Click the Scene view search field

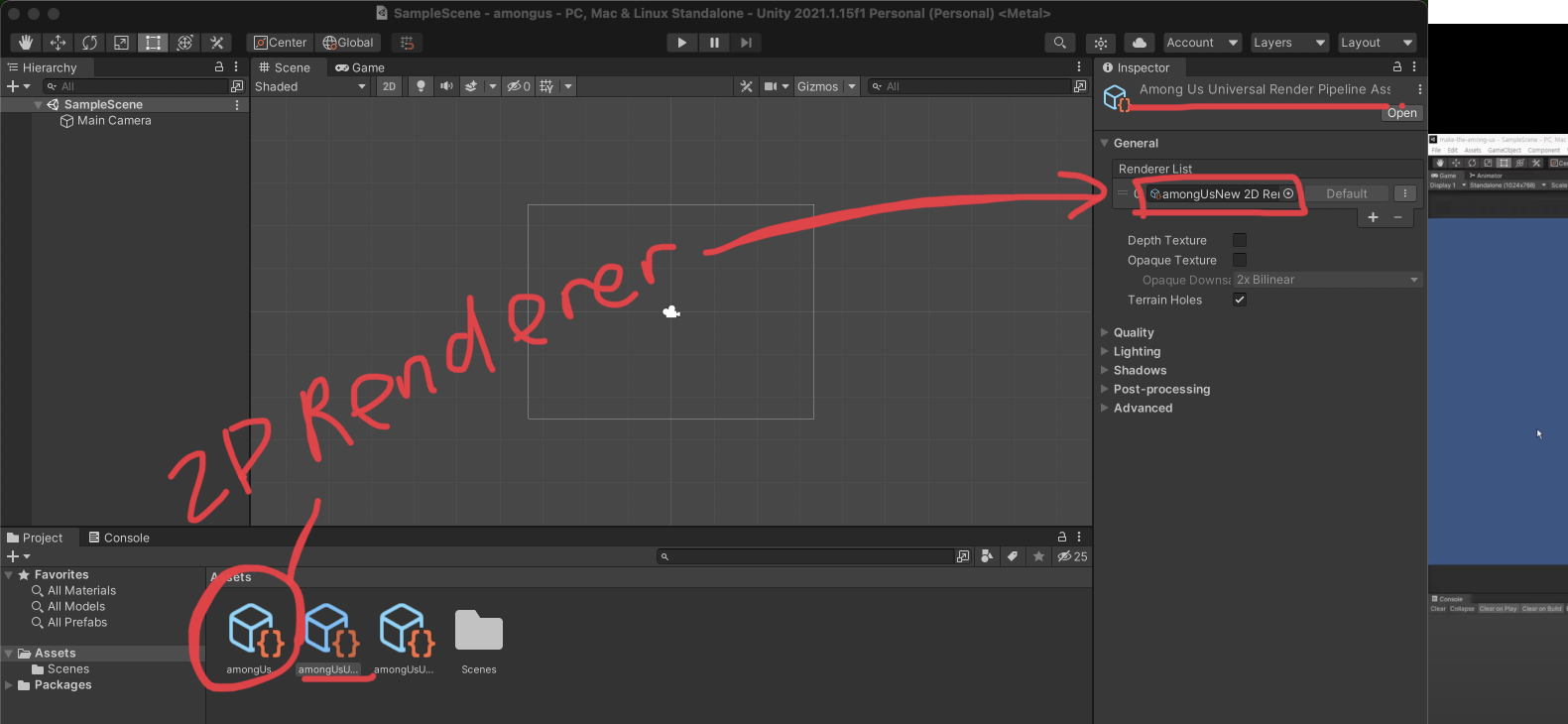click(x=970, y=86)
